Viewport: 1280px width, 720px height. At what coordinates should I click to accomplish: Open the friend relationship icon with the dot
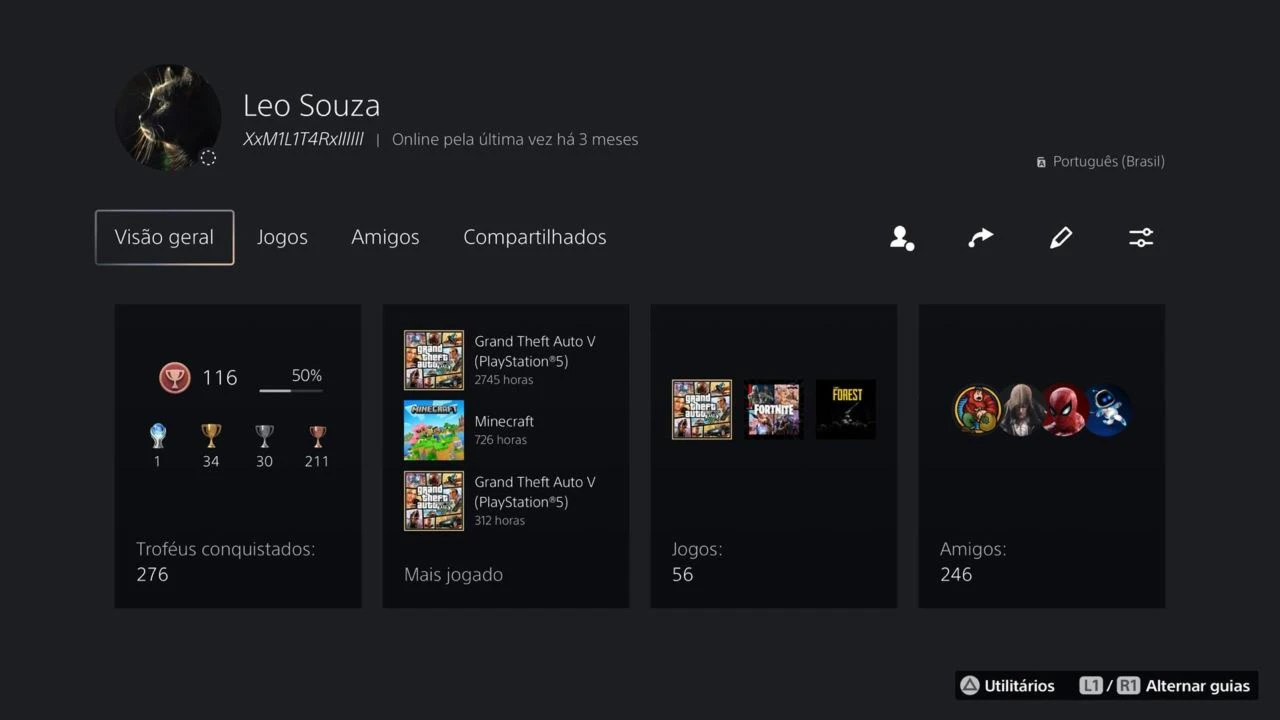902,238
